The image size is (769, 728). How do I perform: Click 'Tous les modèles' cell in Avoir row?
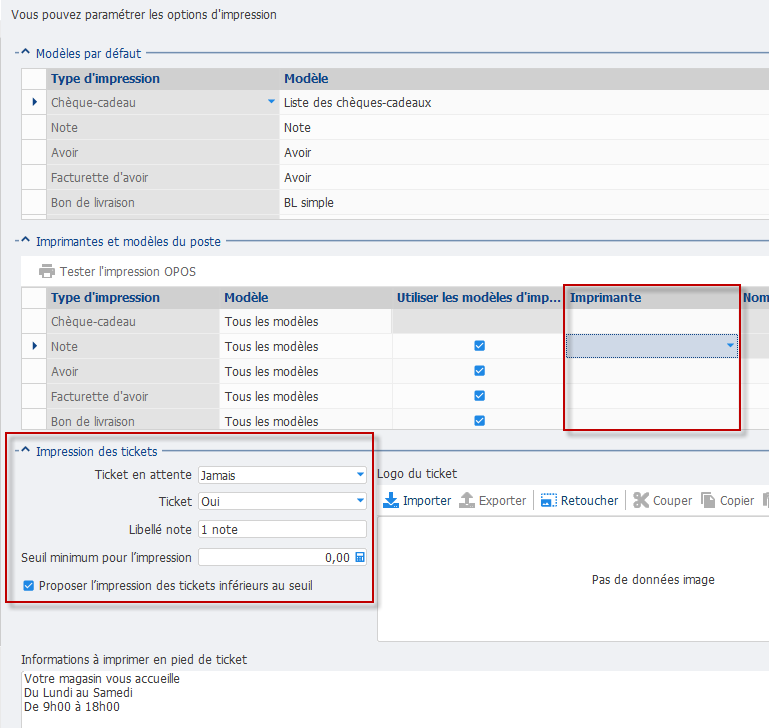pyautogui.click(x=306, y=371)
